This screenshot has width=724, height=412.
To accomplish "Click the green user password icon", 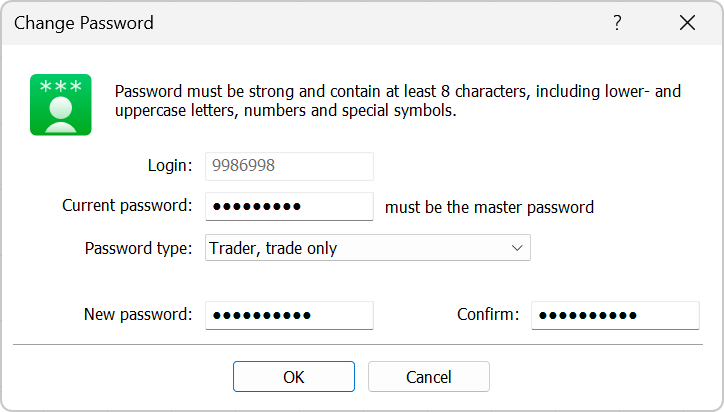I will click(x=60, y=105).
